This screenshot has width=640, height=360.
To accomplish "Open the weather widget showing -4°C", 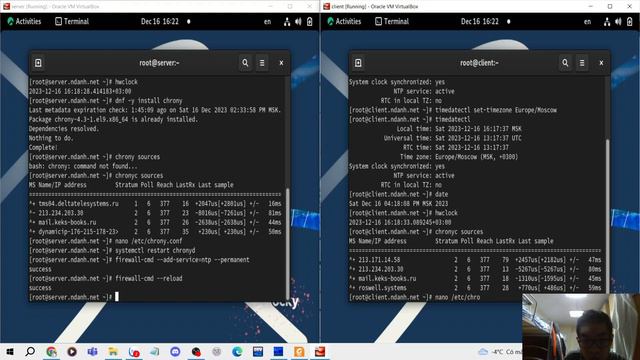I will click(x=500, y=351).
